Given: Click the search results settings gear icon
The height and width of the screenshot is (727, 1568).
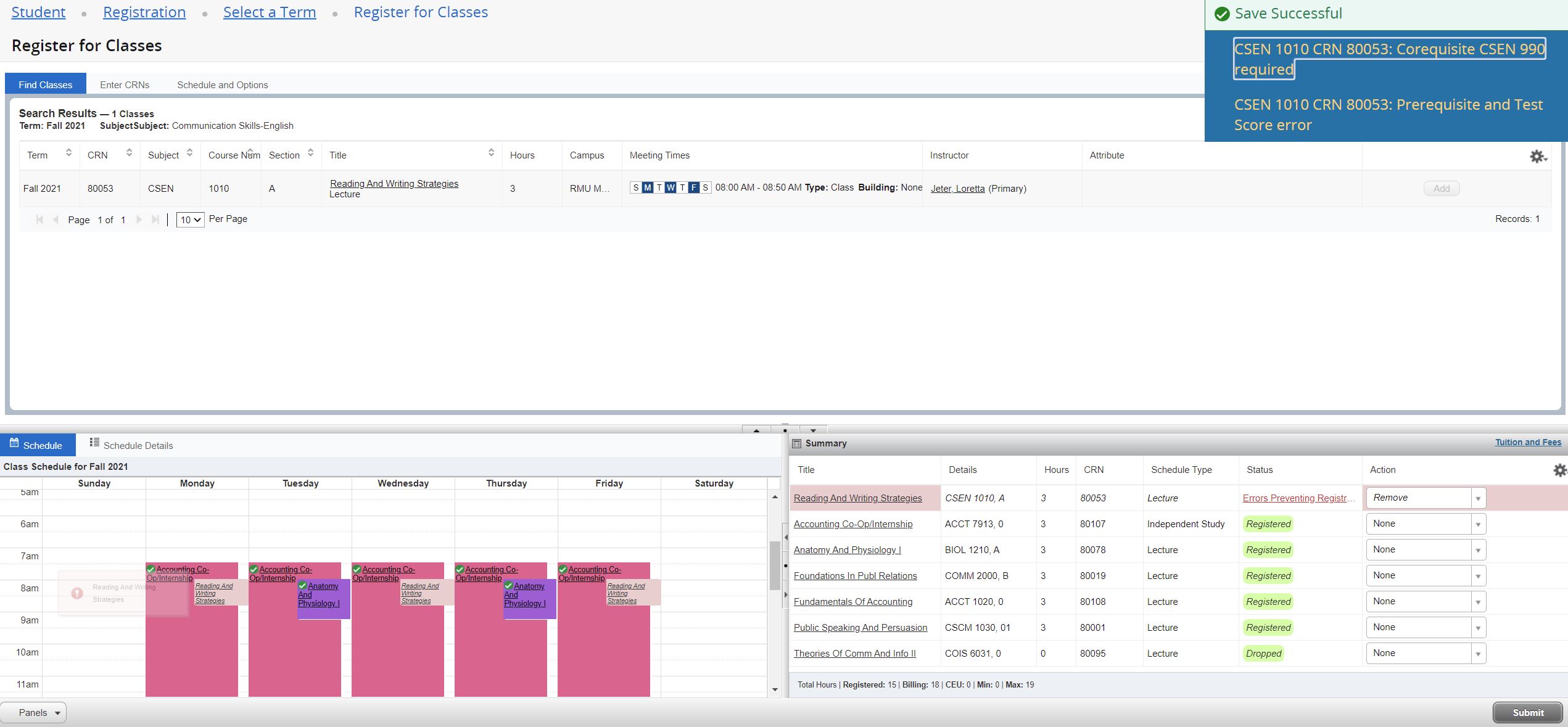Looking at the screenshot, I should (x=1537, y=157).
